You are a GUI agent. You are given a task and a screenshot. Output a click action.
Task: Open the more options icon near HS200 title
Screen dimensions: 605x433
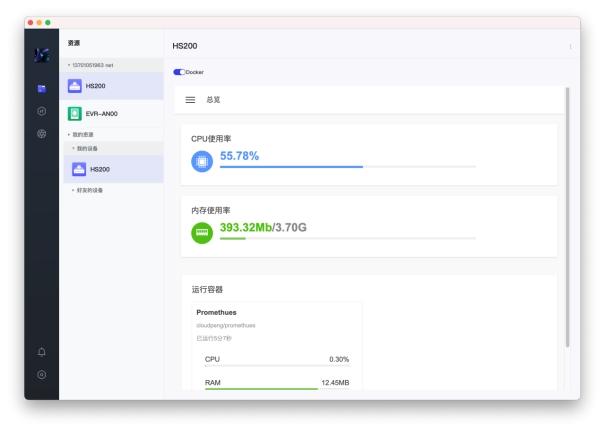point(570,46)
